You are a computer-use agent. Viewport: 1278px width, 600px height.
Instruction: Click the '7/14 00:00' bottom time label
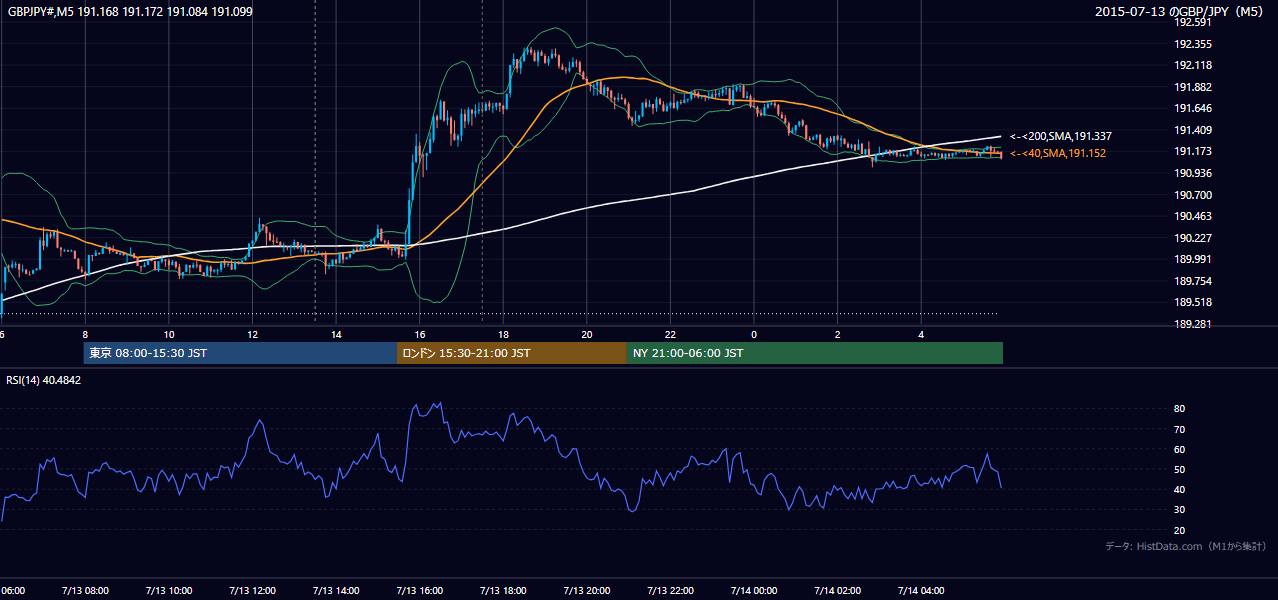(754, 590)
